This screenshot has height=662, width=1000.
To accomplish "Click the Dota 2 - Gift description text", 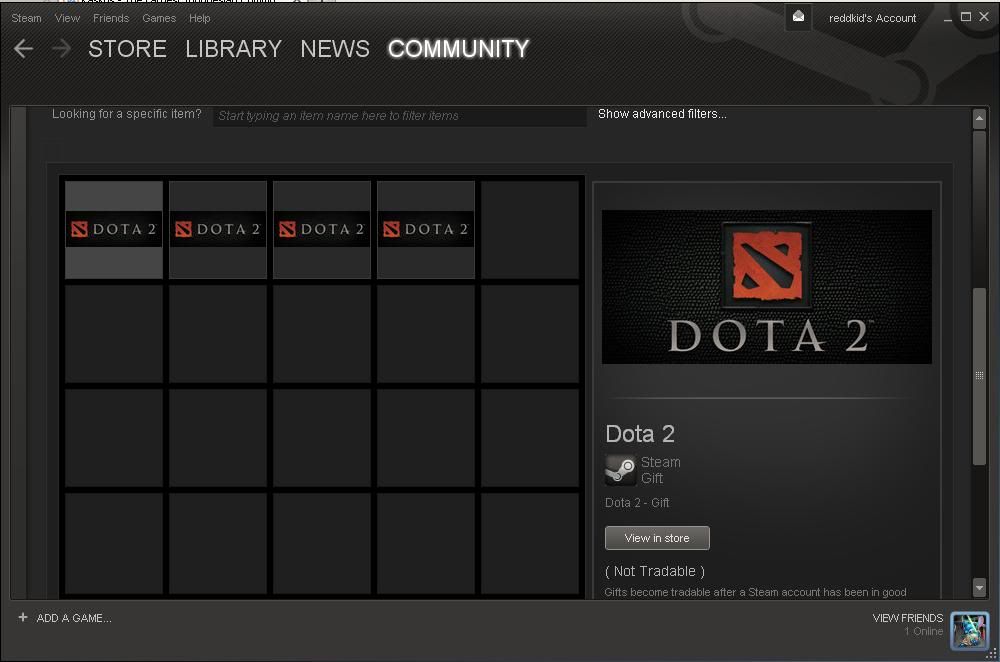I will (636, 503).
